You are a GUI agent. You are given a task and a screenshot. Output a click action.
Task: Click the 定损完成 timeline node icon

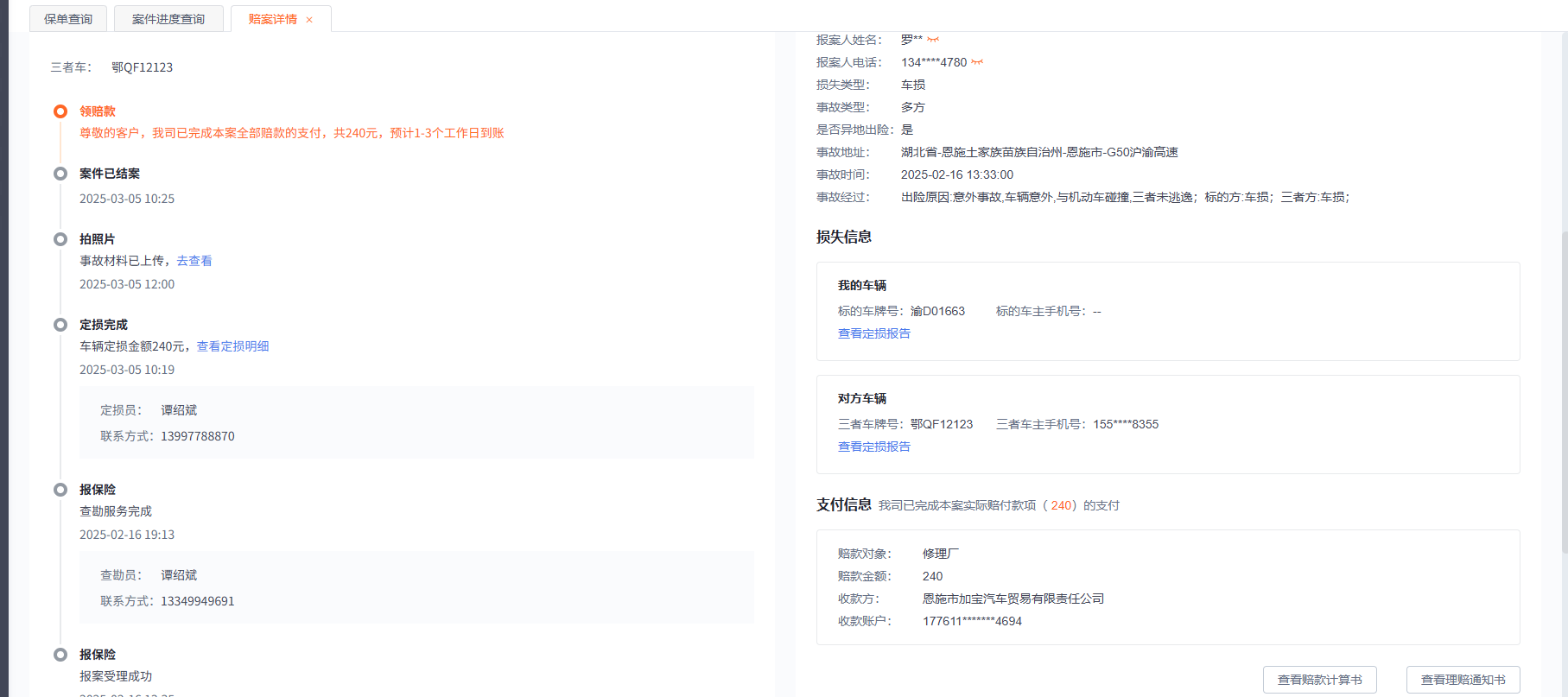pyautogui.click(x=60, y=325)
